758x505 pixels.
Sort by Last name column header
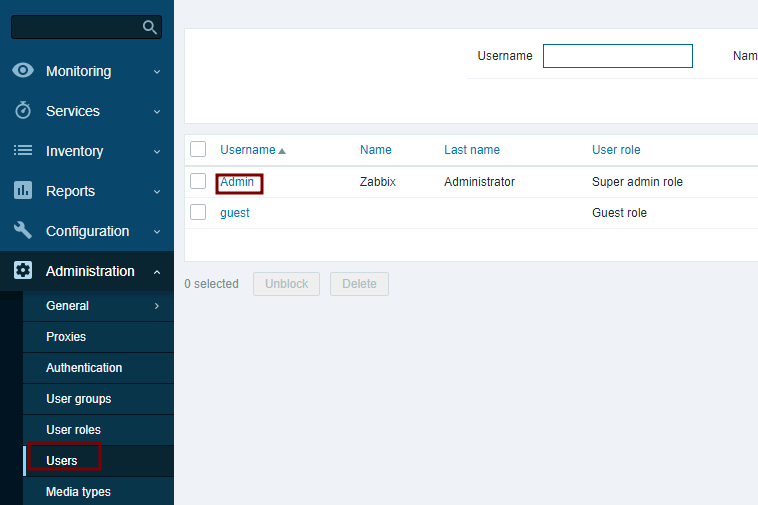[472, 150]
